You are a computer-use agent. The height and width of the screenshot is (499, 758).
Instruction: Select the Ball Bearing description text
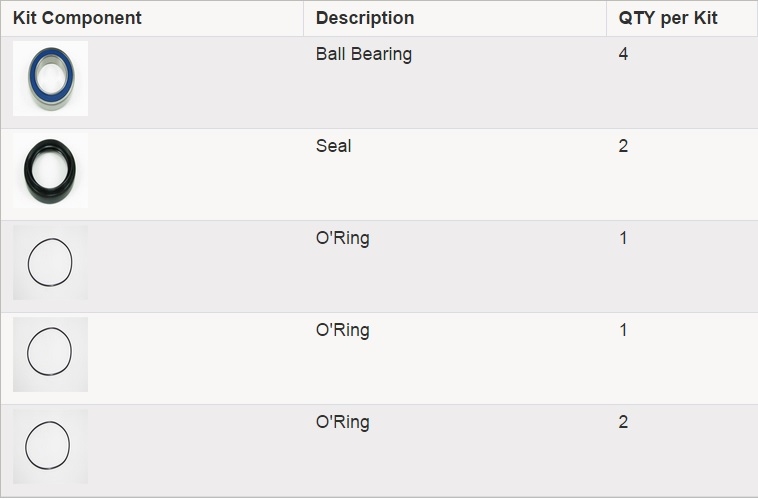[364, 54]
